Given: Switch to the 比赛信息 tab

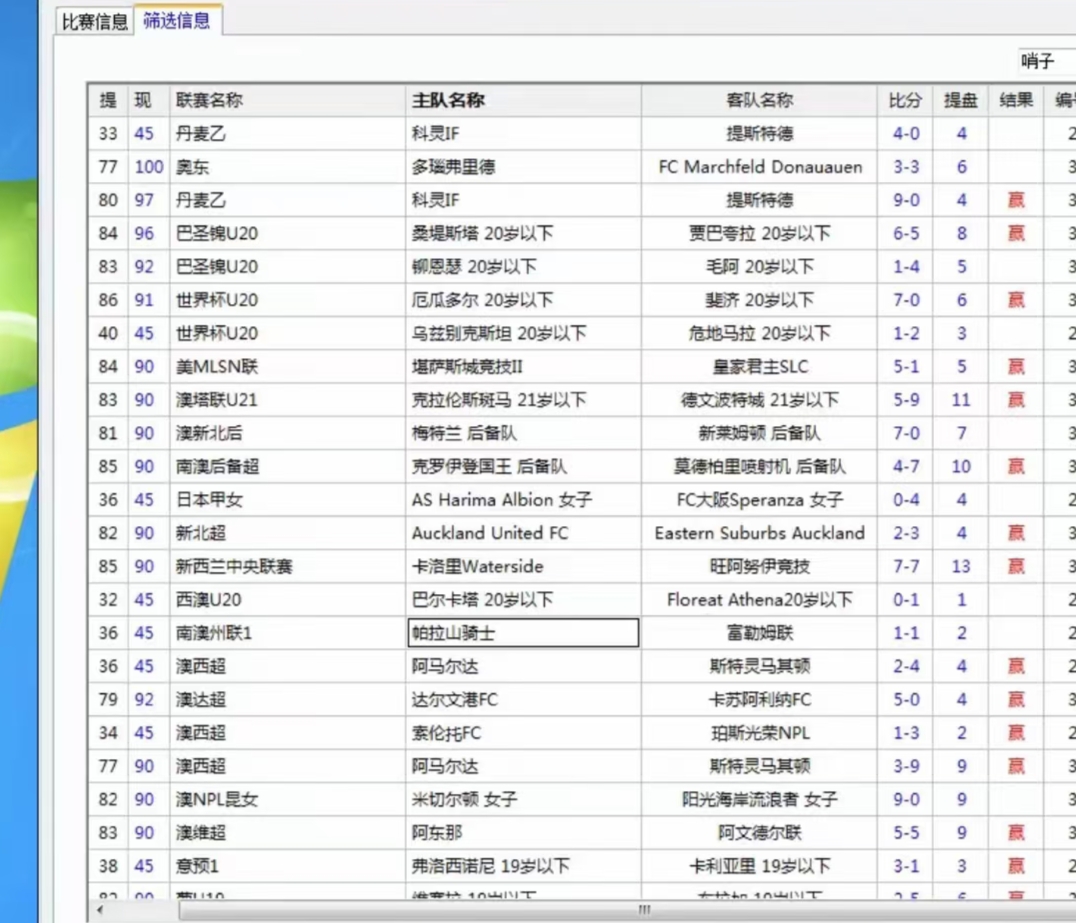Looking at the screenshot, I should click(x=94, y=22).
